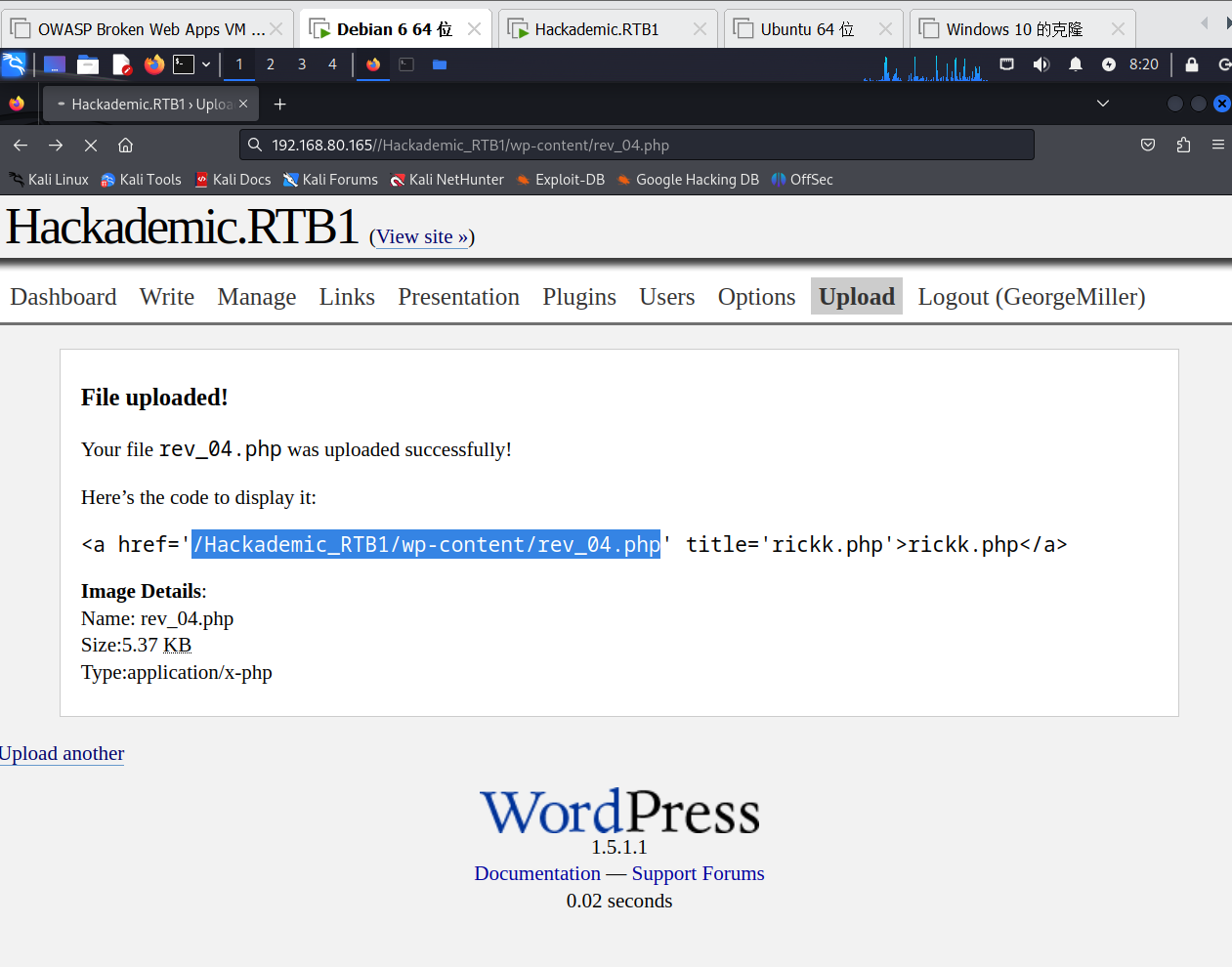The width and height of the screenshot is (1232, 967).
Task: Switch to workspace 3
Action: click(302, 64)
